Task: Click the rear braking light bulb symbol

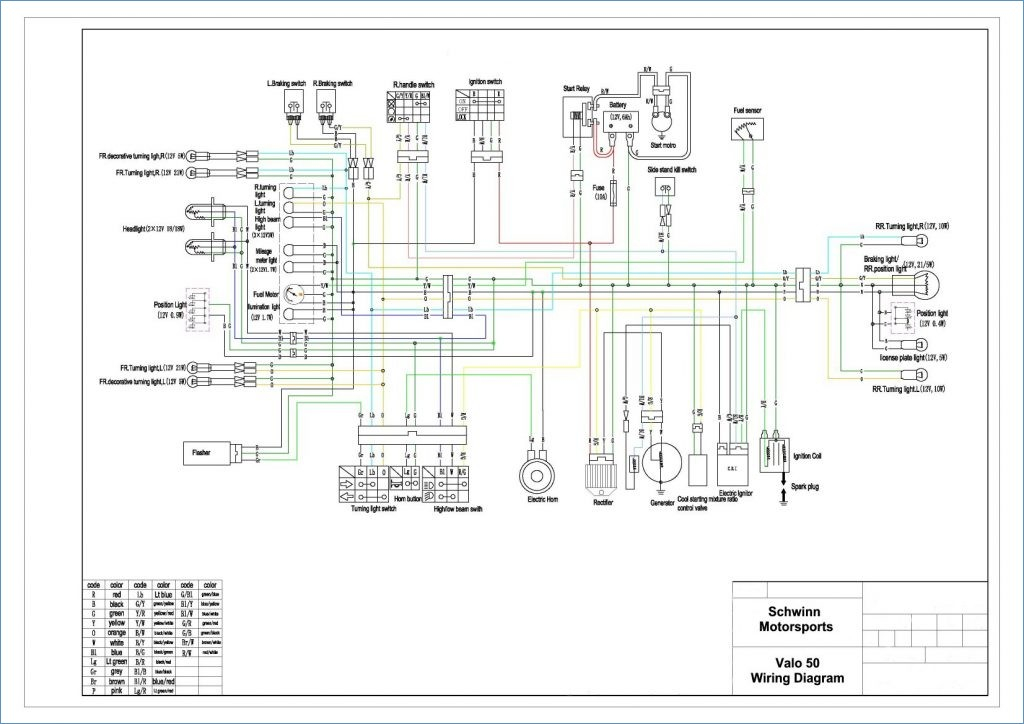Action: pyautogui.click(x=916, y=285)
